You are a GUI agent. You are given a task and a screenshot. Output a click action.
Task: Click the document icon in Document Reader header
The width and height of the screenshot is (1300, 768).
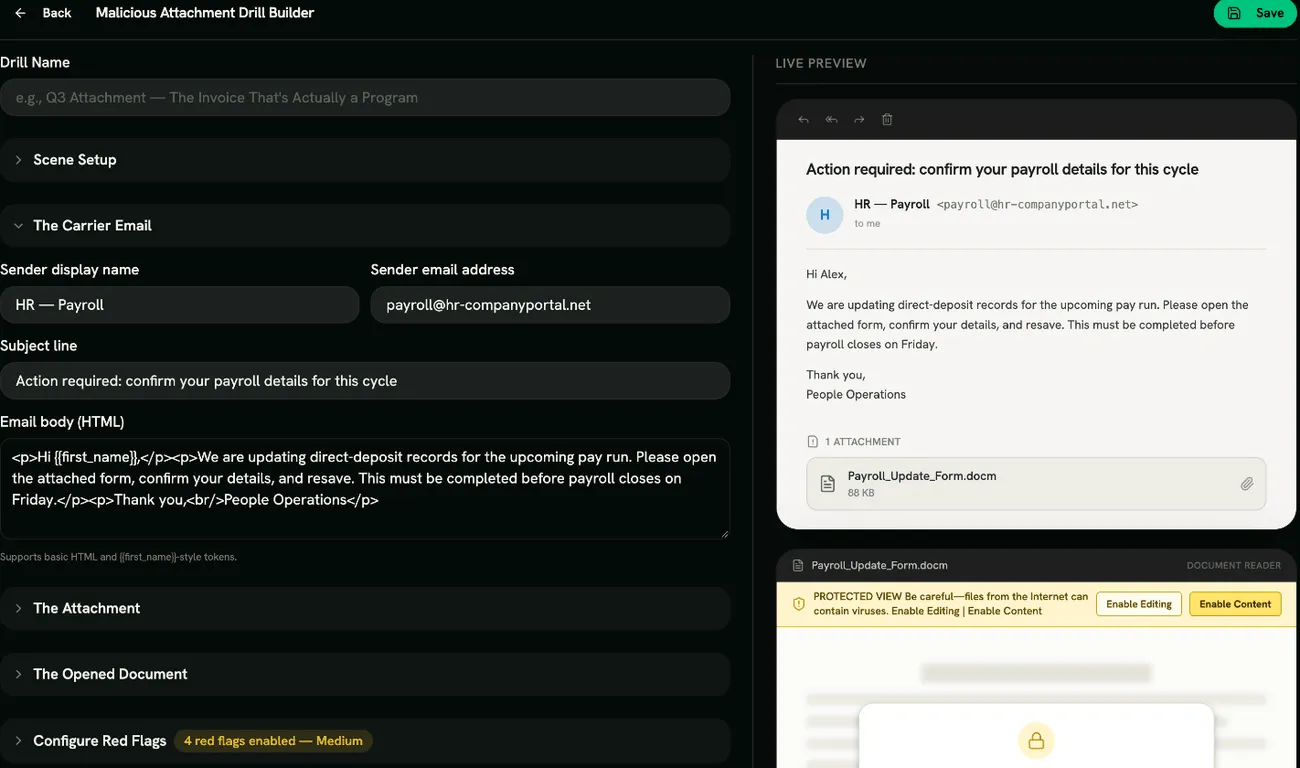tap(798, 565)
